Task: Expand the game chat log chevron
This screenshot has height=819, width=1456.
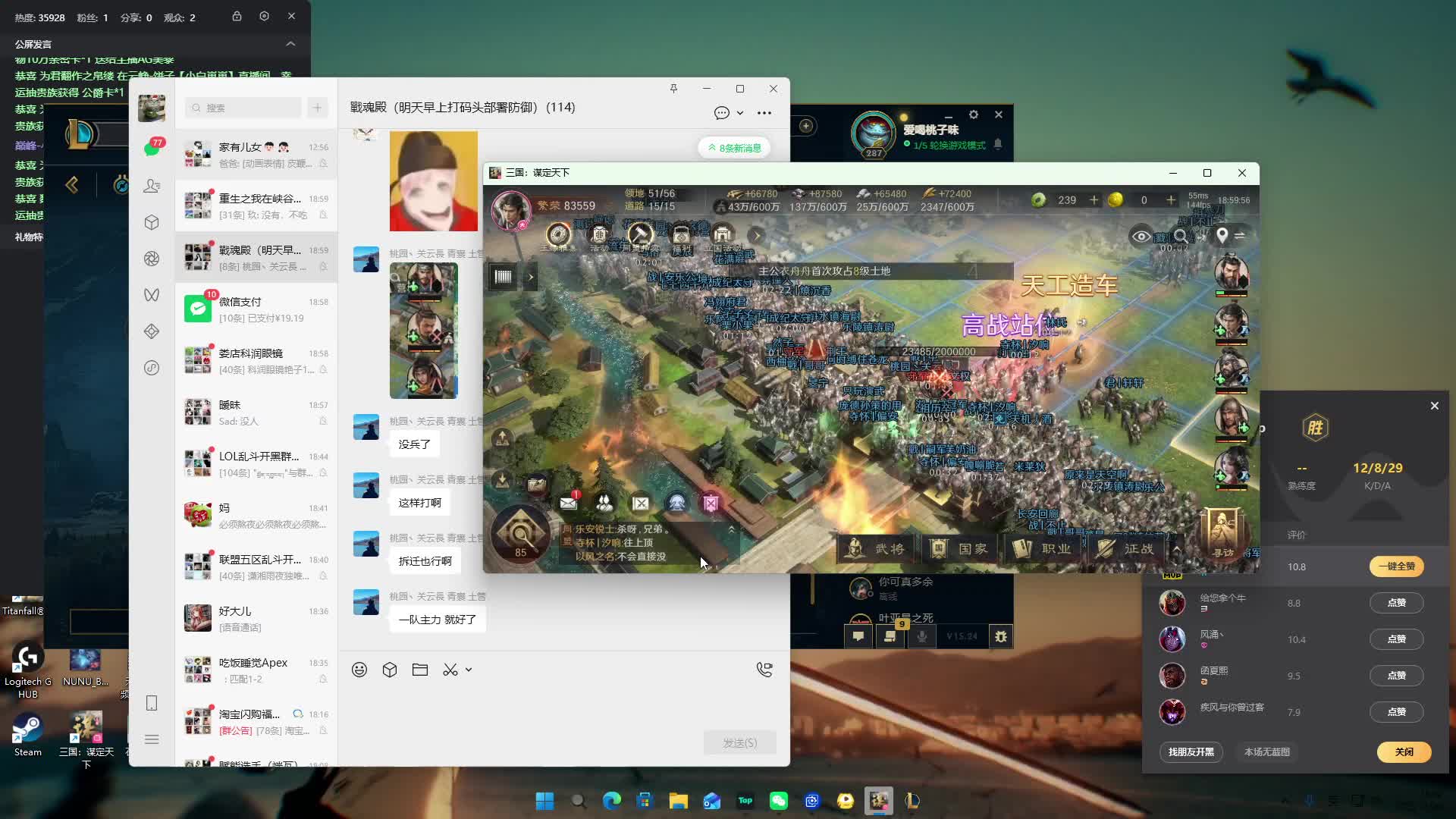Action: [x=731, y=529]
